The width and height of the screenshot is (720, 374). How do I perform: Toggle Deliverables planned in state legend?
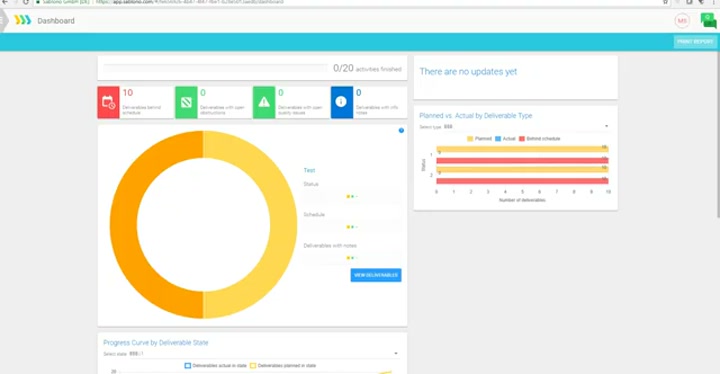coord(283,366)
